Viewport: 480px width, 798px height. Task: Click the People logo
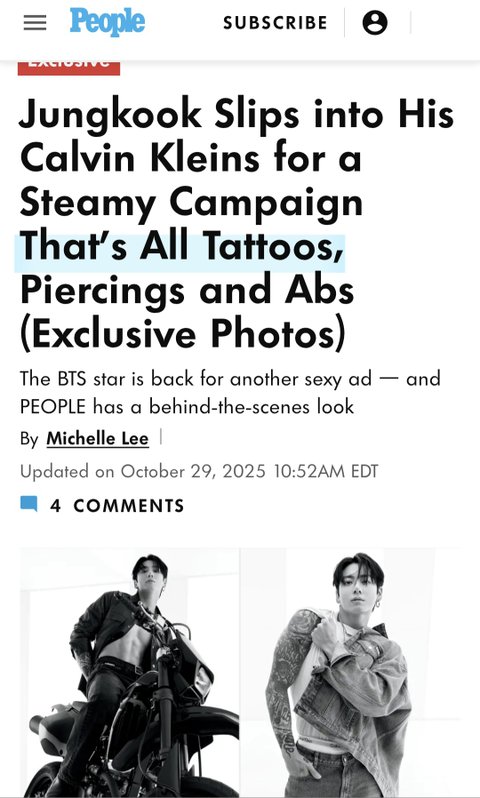[107, 22]
